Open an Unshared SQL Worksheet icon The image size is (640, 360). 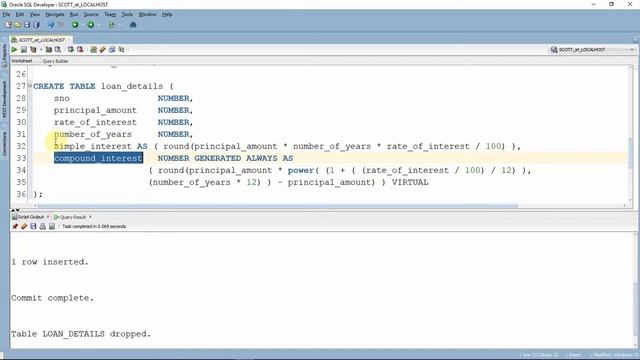point(93,50)
